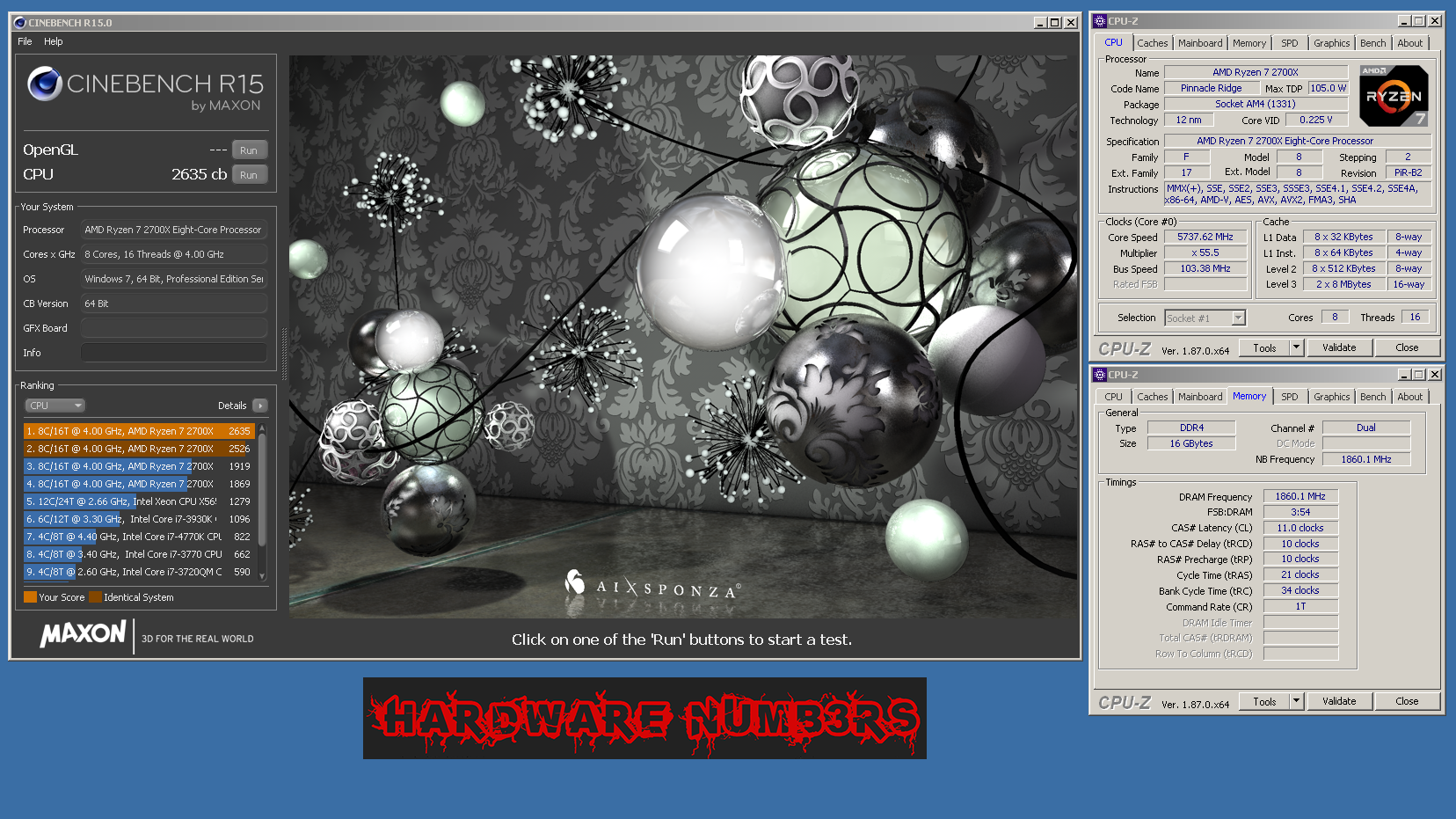This screenshot has width=1456, height=819.
Task: Click the DRAM Frequency 1860.1 MHz value
Action: click(x=1300, y=497)
